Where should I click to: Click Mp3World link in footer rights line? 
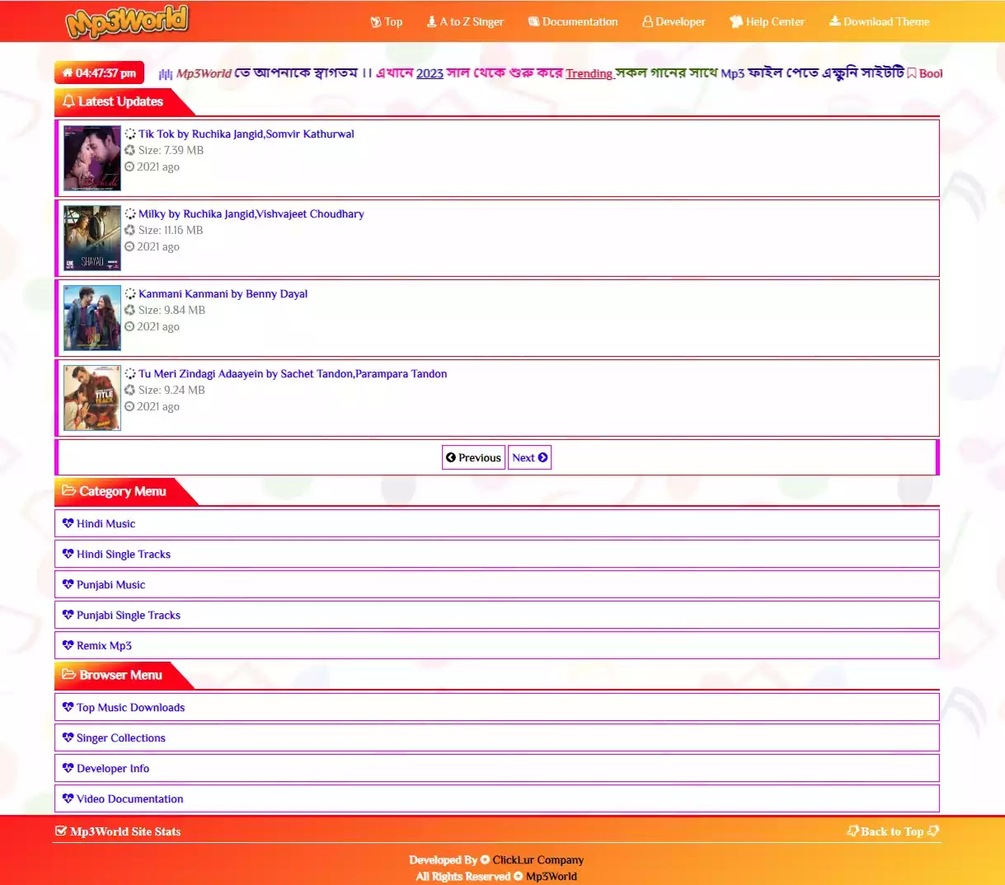[x=551, y=877]
